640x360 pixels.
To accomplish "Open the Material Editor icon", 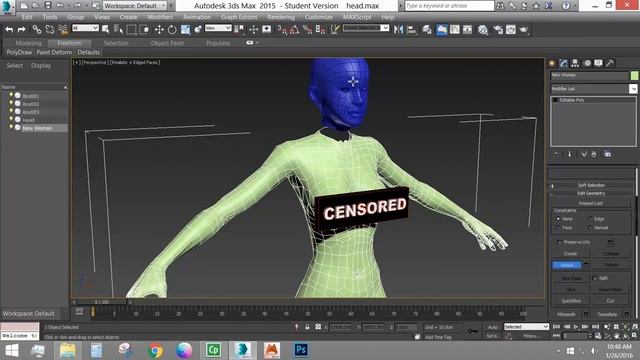I will pyautogui.click(x=483, y=29).
